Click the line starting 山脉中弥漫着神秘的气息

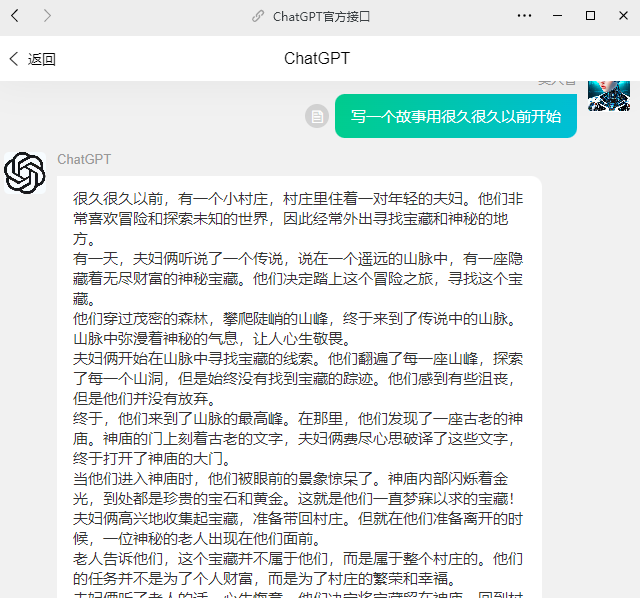coord(213,339)
